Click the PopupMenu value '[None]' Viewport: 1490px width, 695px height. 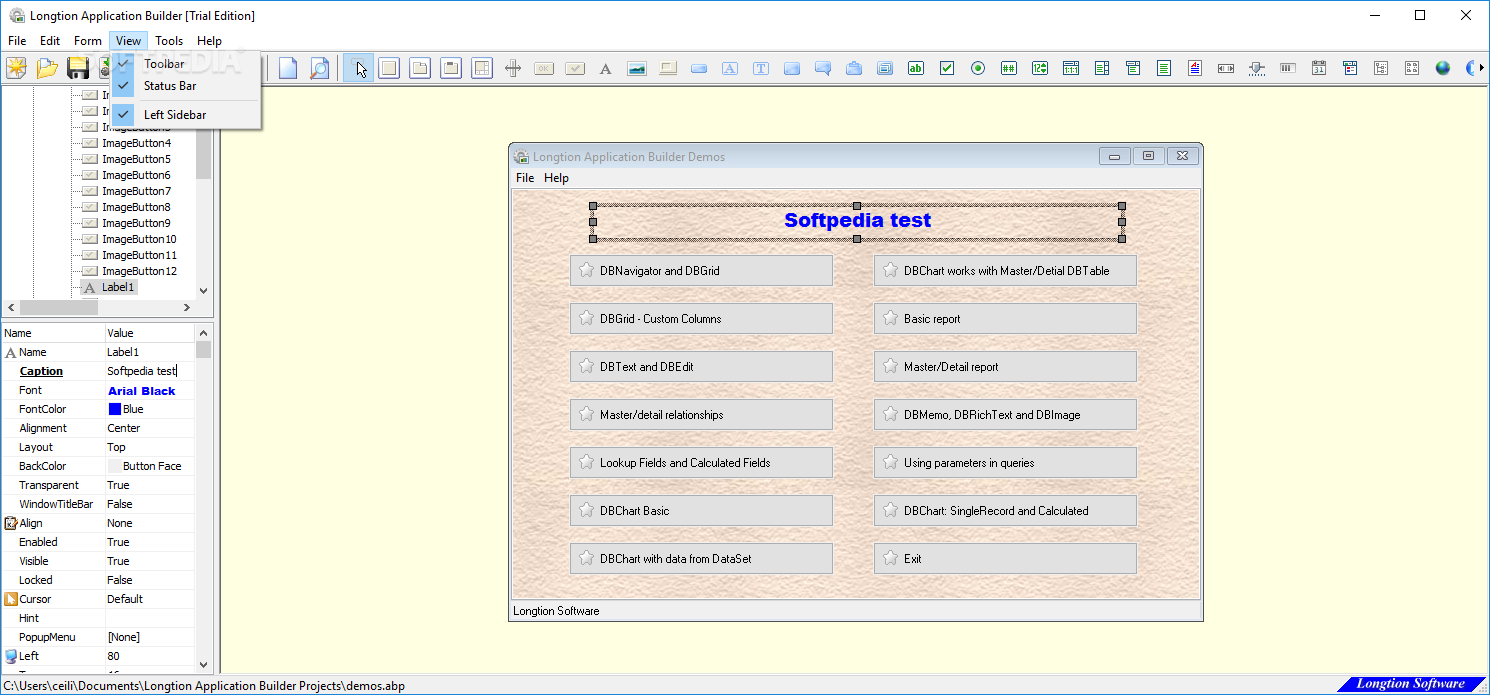coord(124,637)
